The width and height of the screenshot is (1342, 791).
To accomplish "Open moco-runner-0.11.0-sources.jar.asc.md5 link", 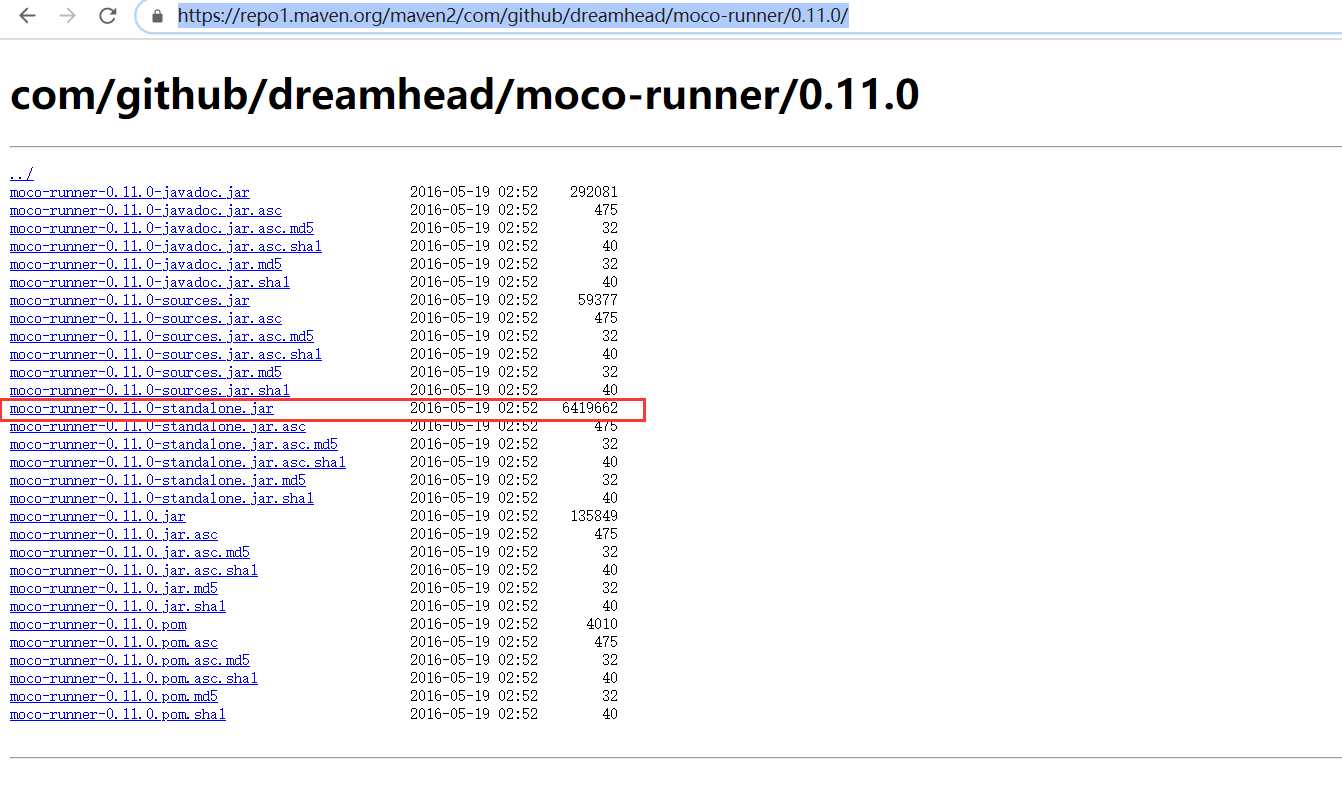I will click(x=162, y=336).
